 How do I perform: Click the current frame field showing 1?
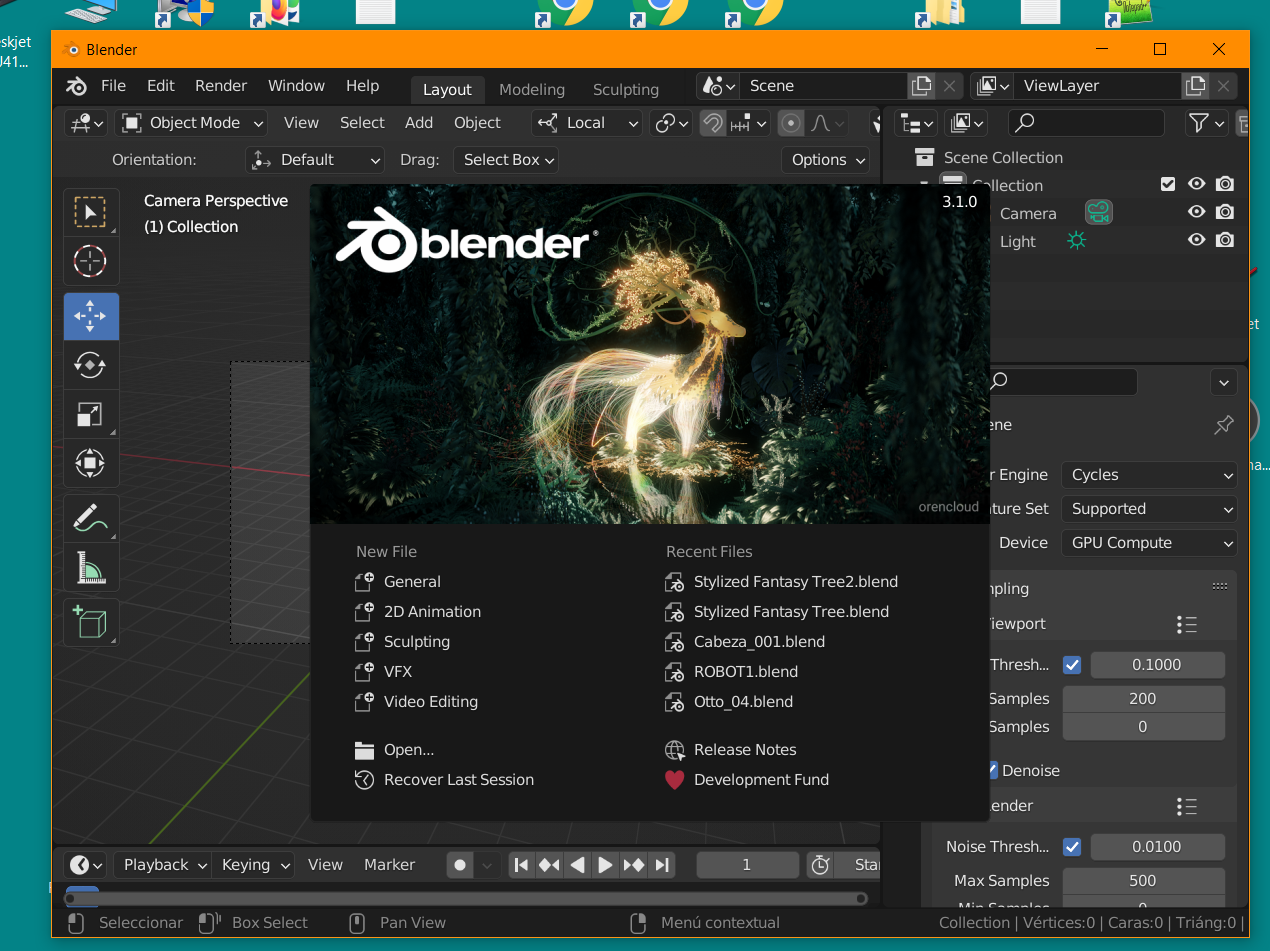[747, 865]
